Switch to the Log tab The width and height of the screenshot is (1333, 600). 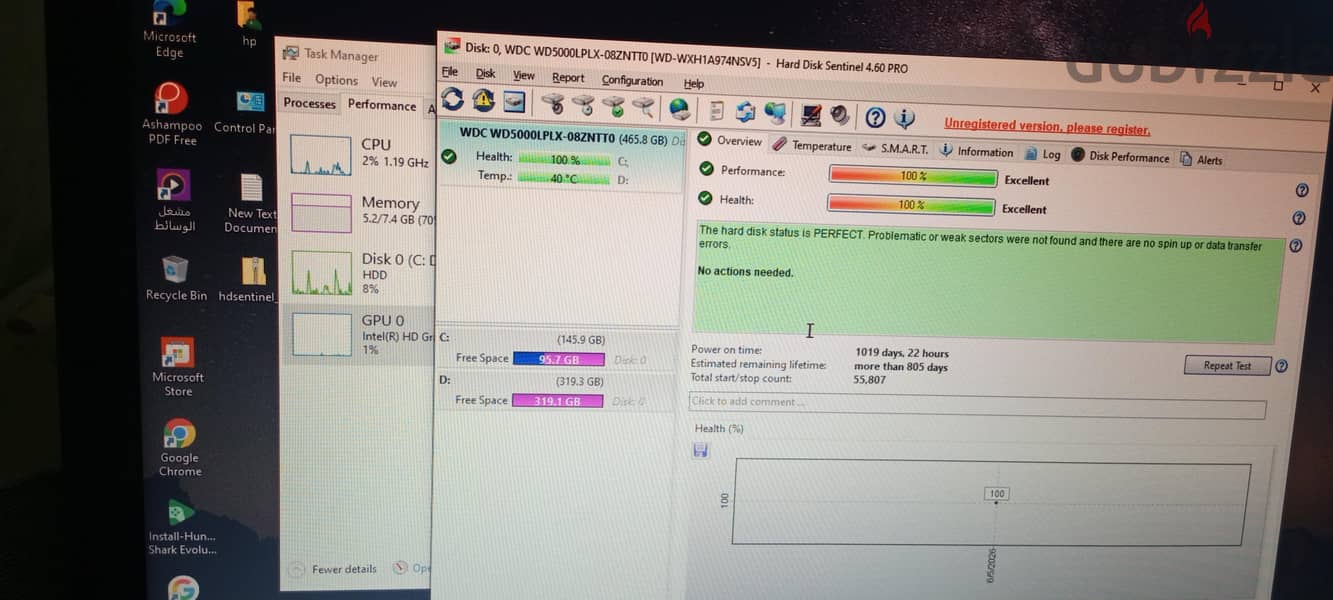coord(1043,155)
